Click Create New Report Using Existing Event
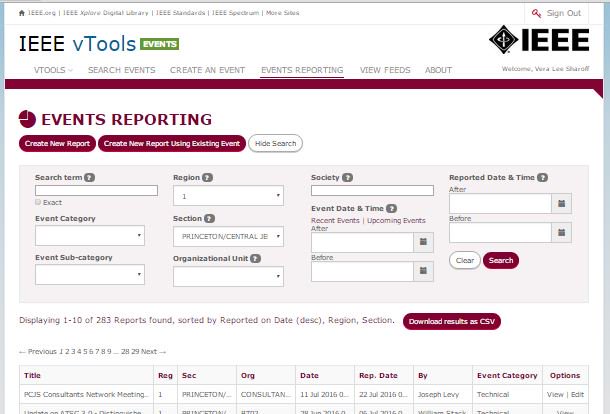This screenshot has width=610, height=414. (172, 144)
